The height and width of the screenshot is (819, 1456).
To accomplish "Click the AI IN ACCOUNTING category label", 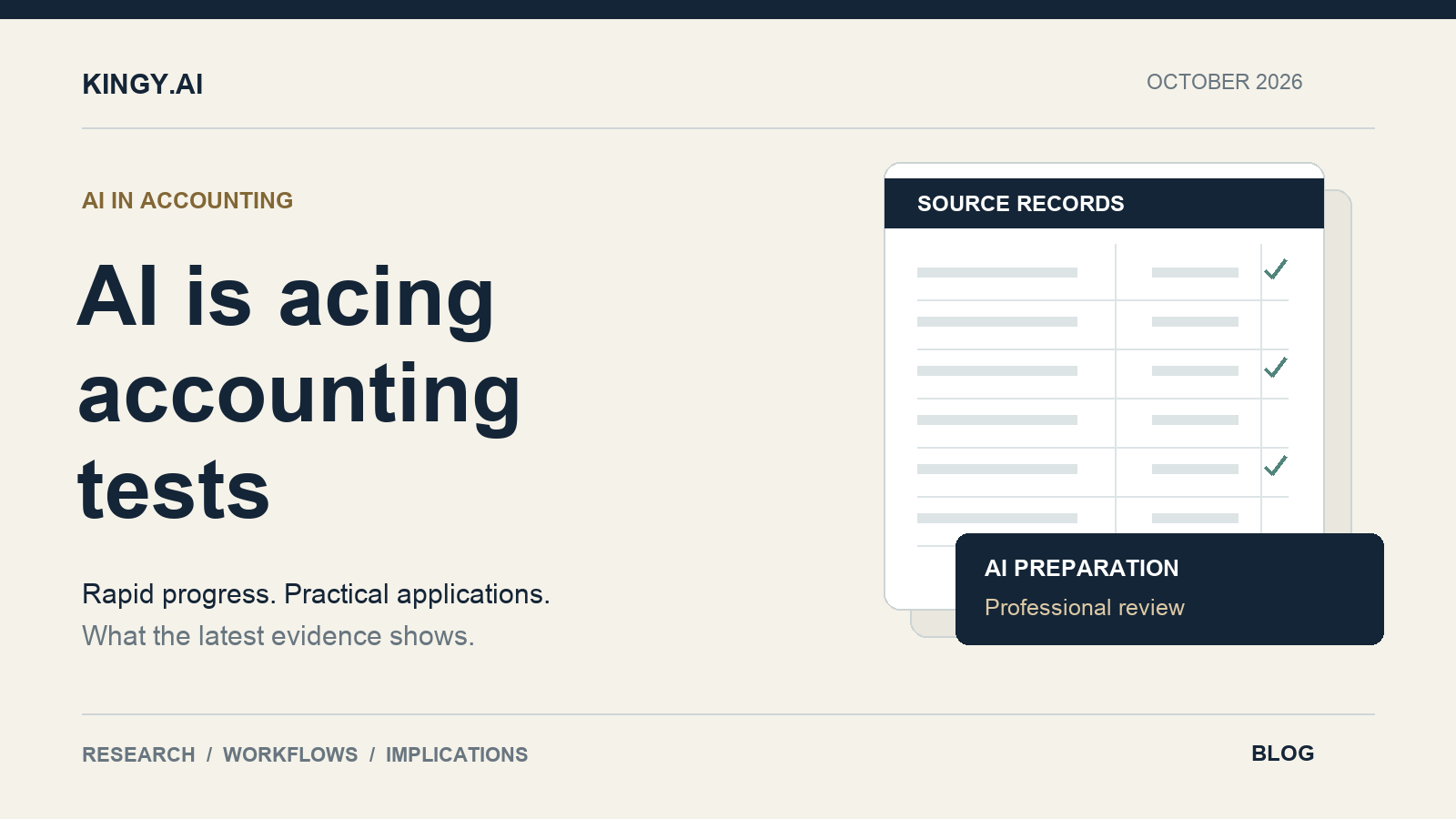I will click(x=187, y=200).
